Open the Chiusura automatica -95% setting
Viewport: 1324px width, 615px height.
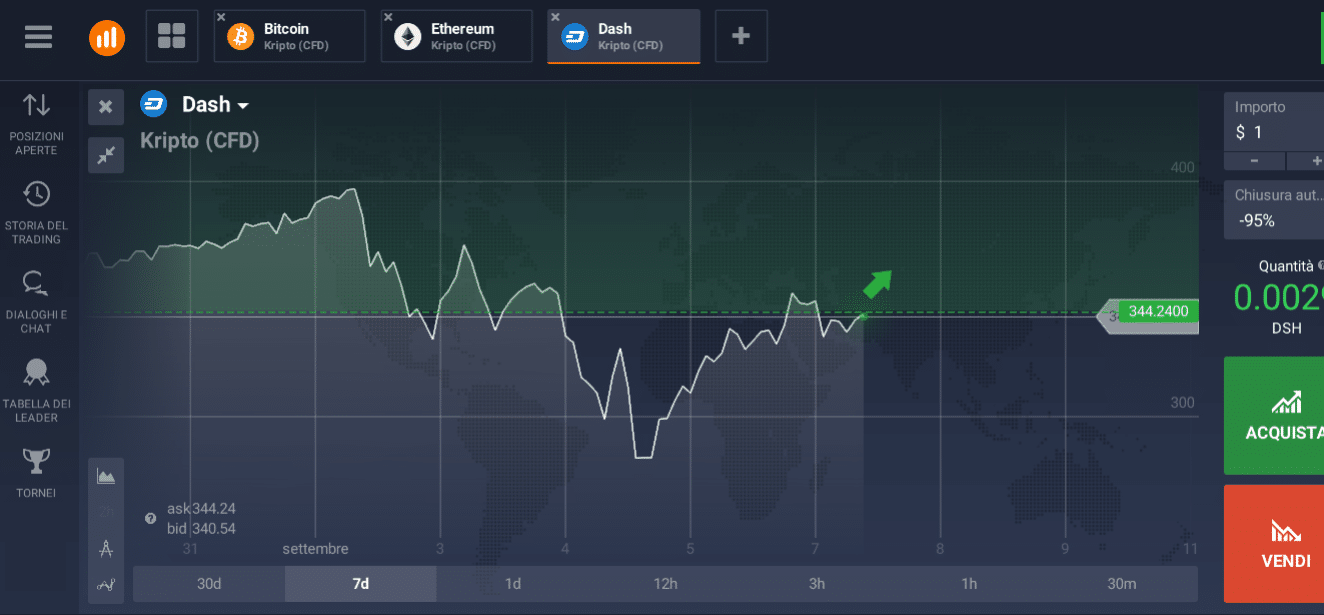[x=1274, y=209]
